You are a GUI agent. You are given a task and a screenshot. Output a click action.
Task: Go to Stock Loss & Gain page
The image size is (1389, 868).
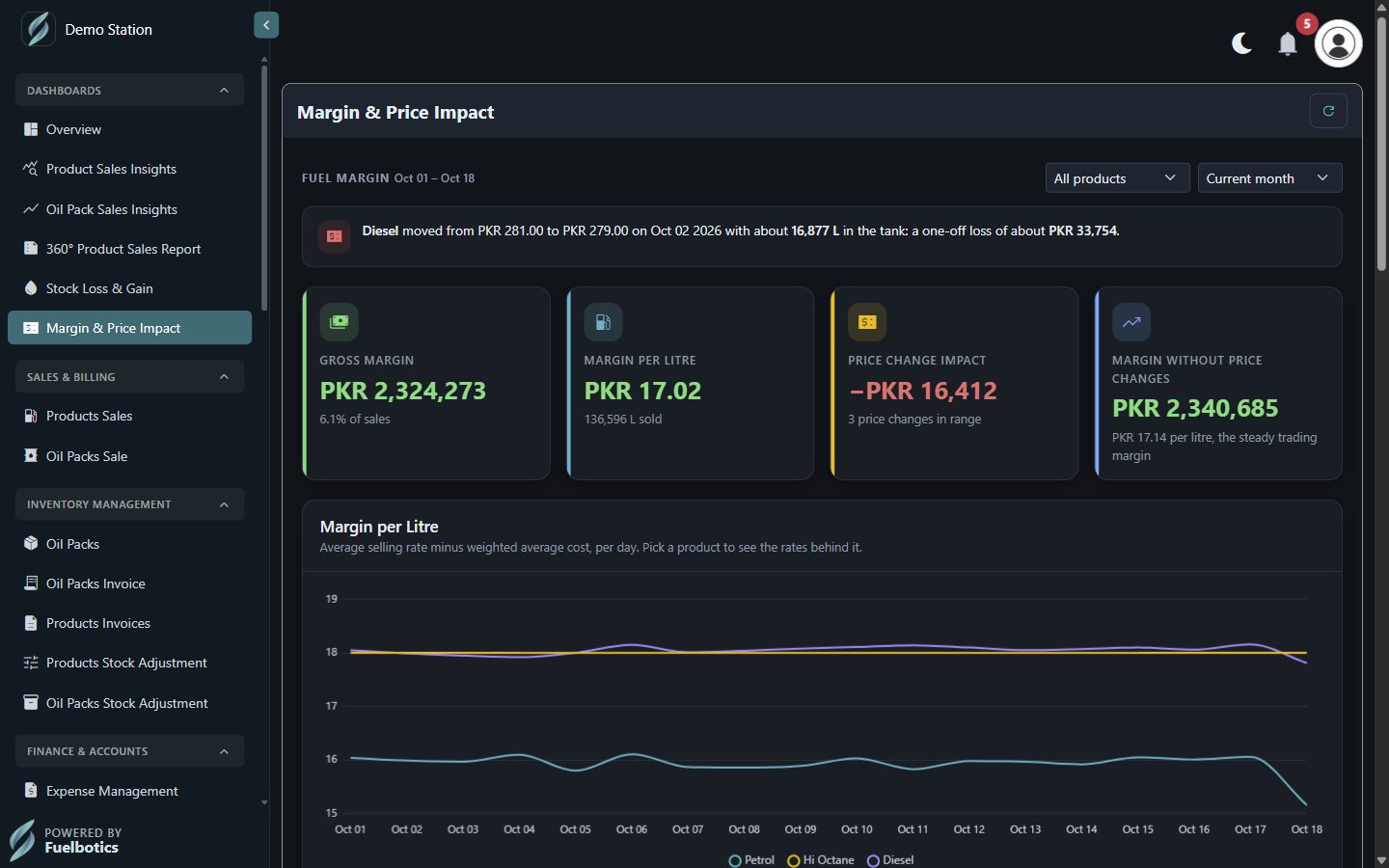click(129, 288)
